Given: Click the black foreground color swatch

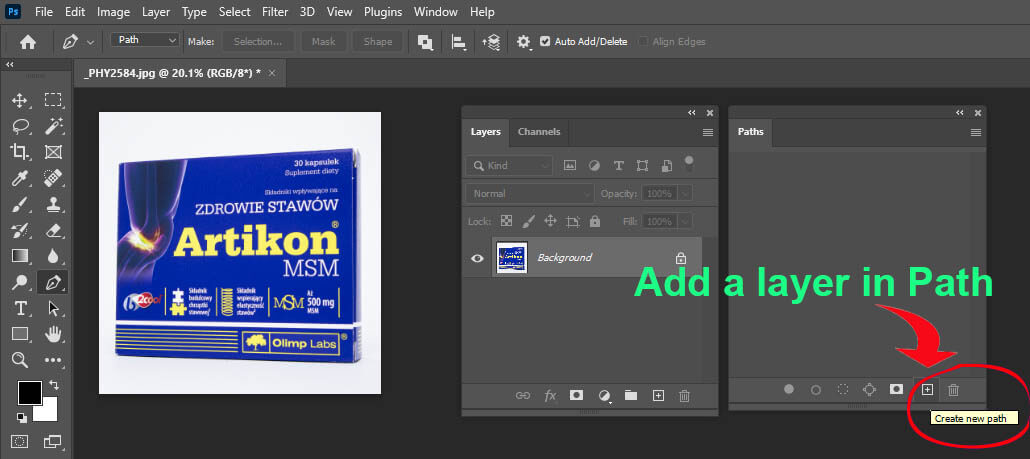Looking at the screenshot, I should pyautogui.click(x=30, y=393).
